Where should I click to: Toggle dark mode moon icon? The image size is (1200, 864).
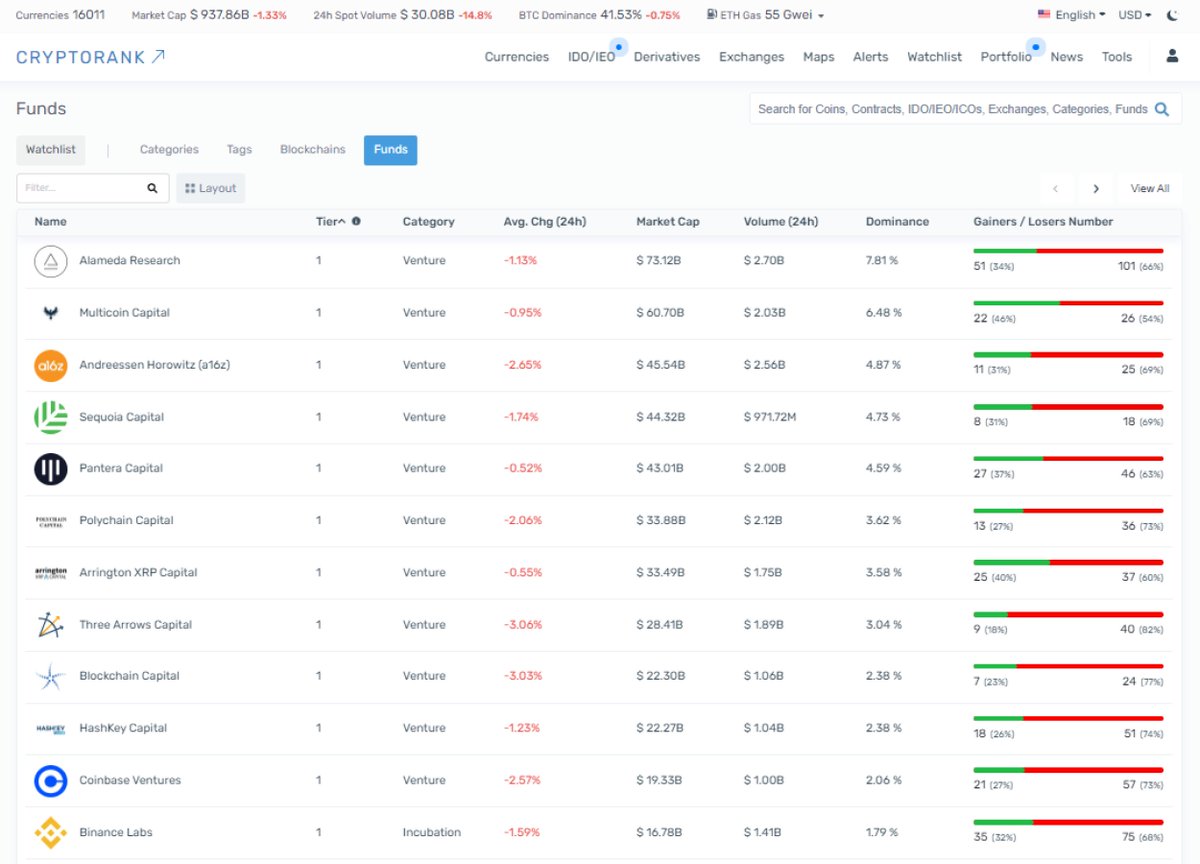coord(1173,15)
